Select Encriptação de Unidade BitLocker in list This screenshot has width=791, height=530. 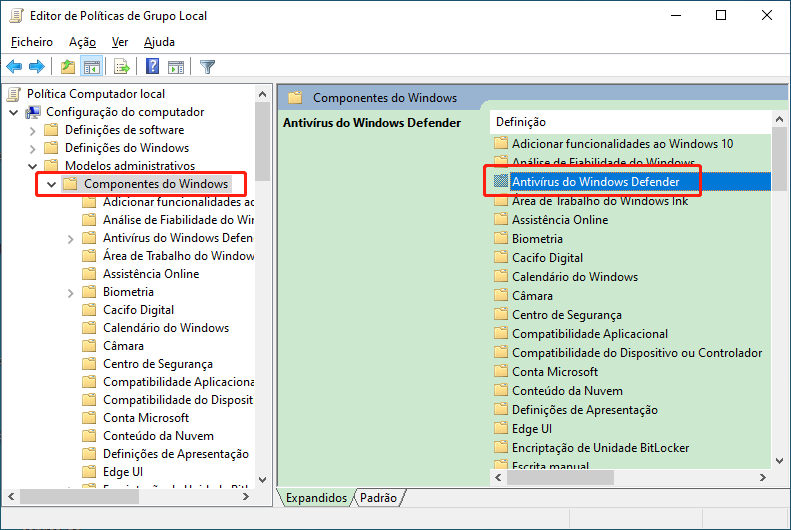click(x=600, y=448)
